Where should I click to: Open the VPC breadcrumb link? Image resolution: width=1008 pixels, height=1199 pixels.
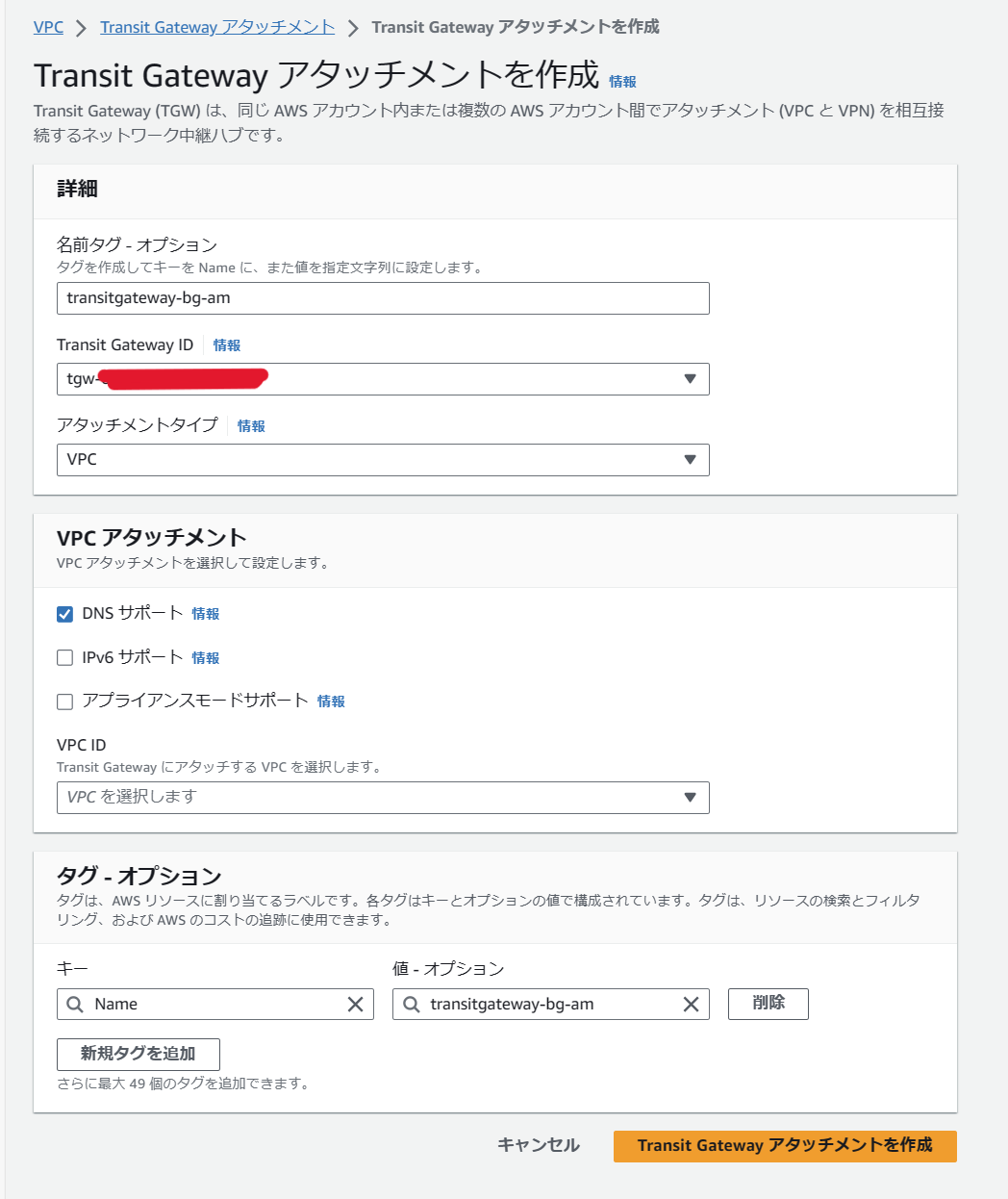48,27
